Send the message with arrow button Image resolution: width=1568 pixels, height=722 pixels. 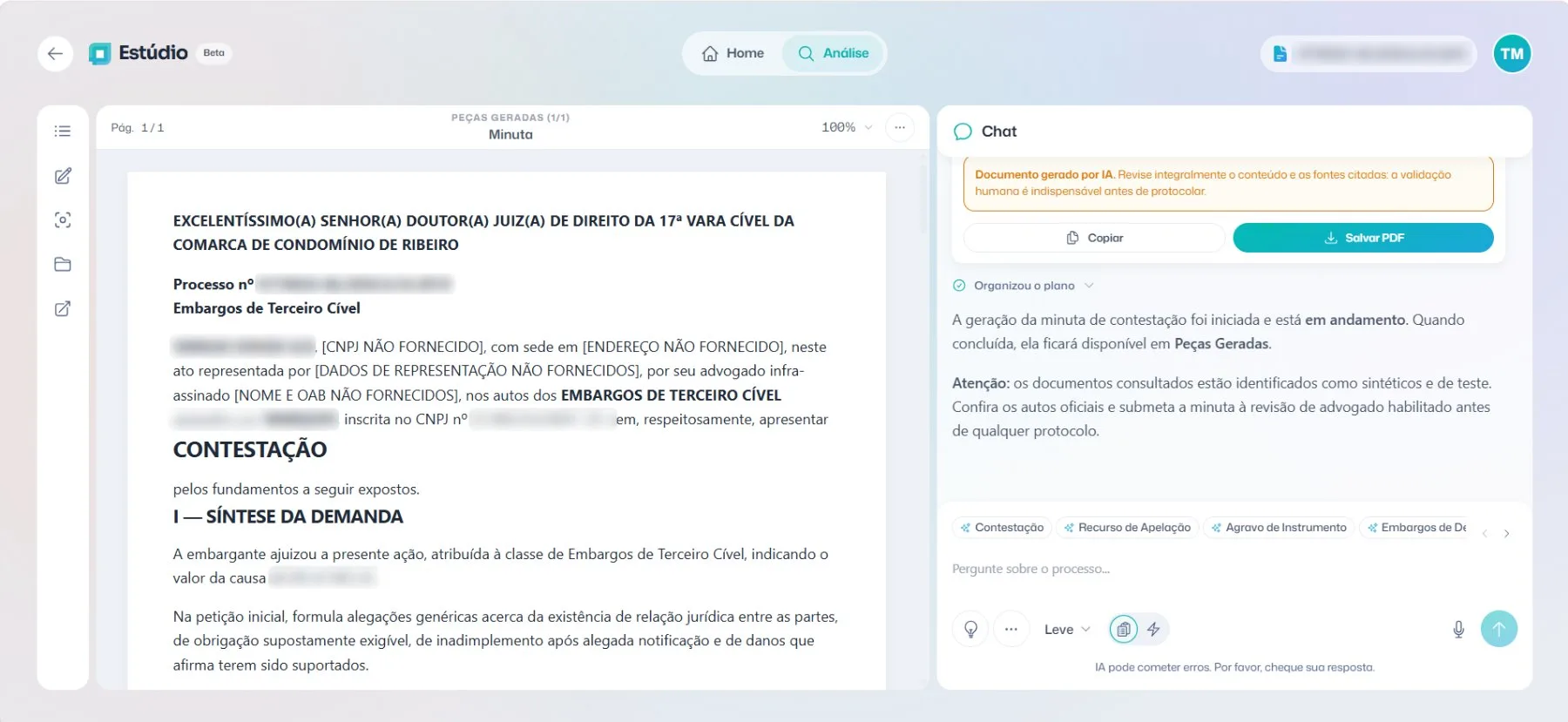(x=1499, y=629)
